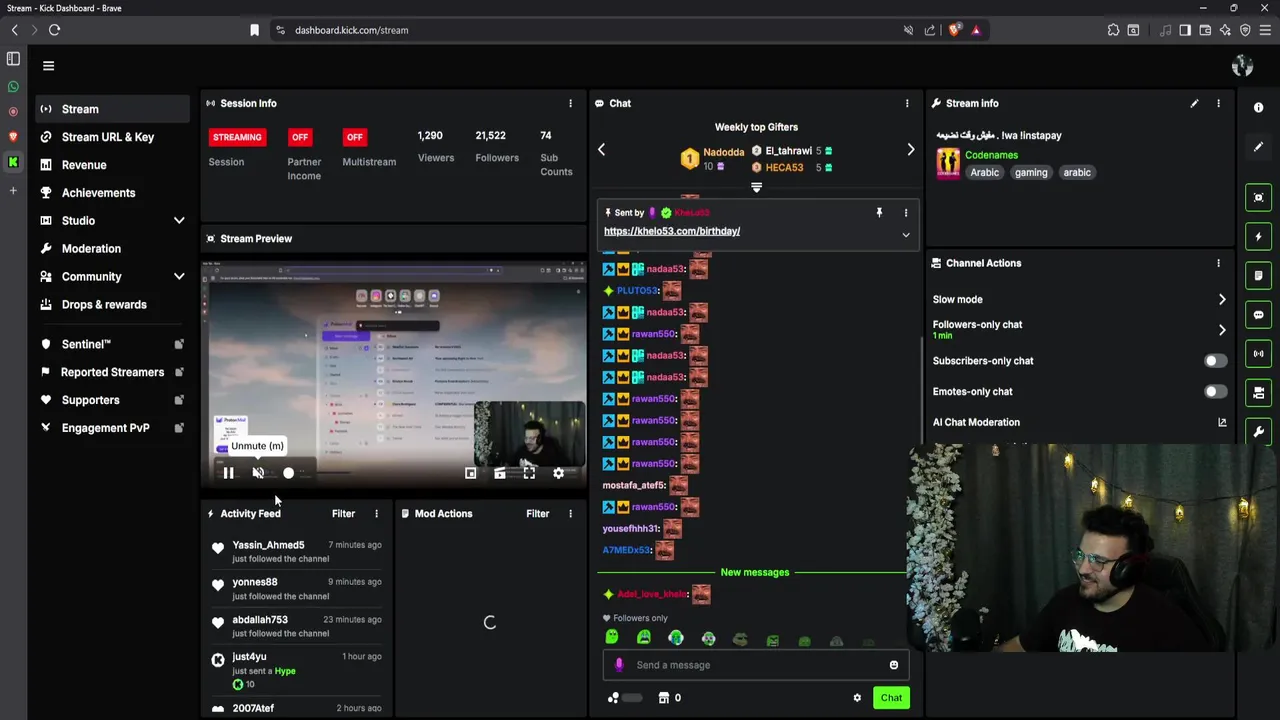Show next top gifters with right arrow
Screen dimensions: 1280x720
tap(910, 150)
